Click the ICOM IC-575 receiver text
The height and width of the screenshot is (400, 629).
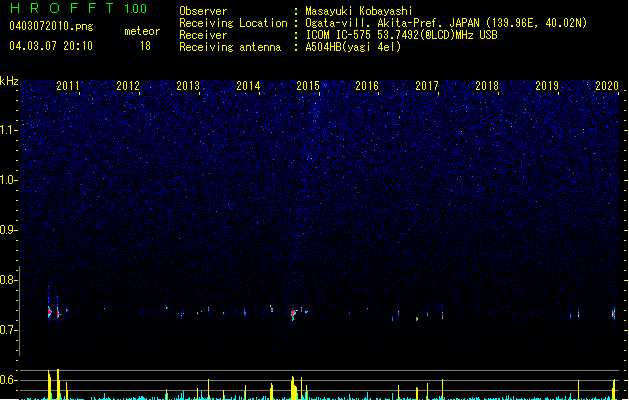(401, 35)
